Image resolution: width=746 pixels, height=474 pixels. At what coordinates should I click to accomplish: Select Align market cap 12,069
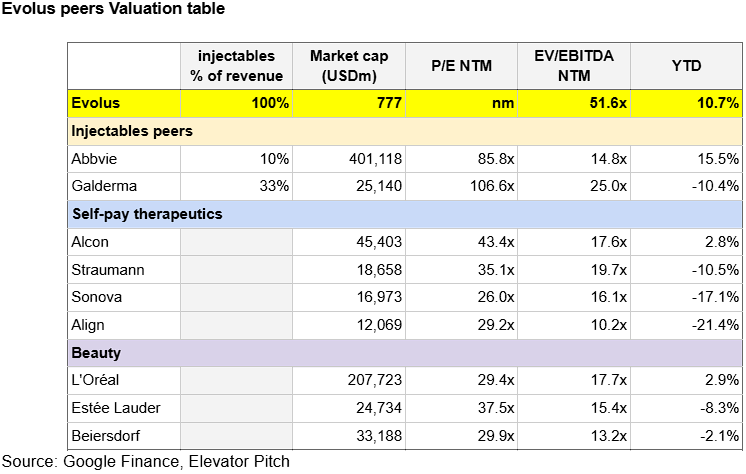(x=379, y=325)
